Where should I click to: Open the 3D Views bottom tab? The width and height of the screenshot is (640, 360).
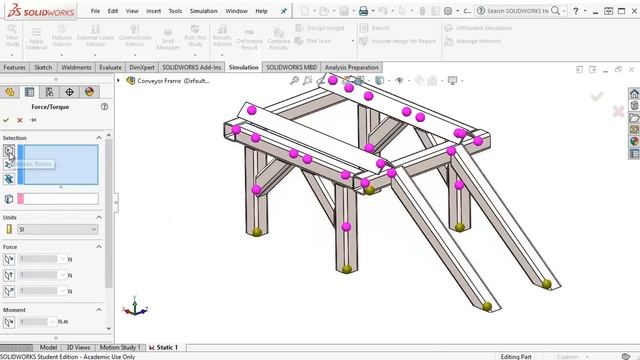coord(78,347)
